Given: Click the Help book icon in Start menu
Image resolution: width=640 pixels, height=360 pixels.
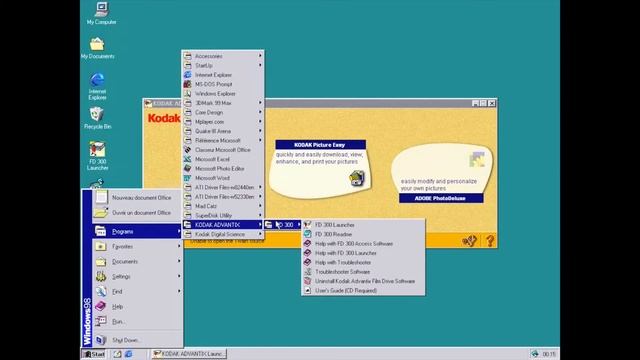Looking at the screenshot, I should point(101,306).
